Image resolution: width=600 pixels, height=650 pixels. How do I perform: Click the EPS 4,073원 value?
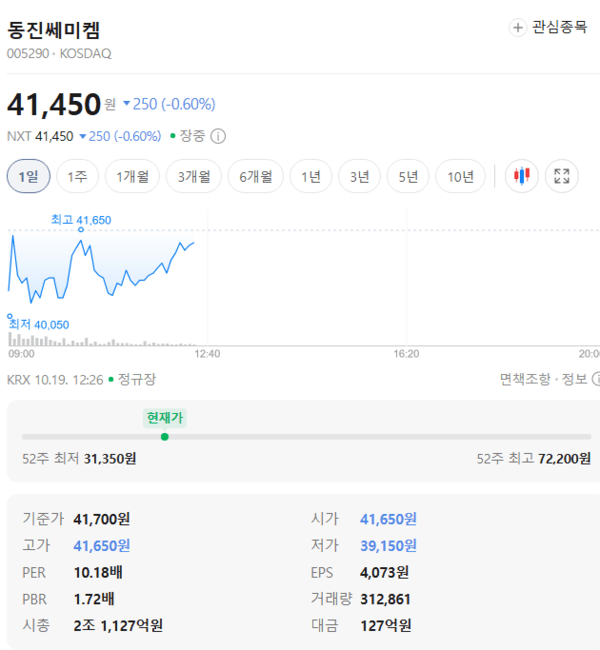click(384, 572)
